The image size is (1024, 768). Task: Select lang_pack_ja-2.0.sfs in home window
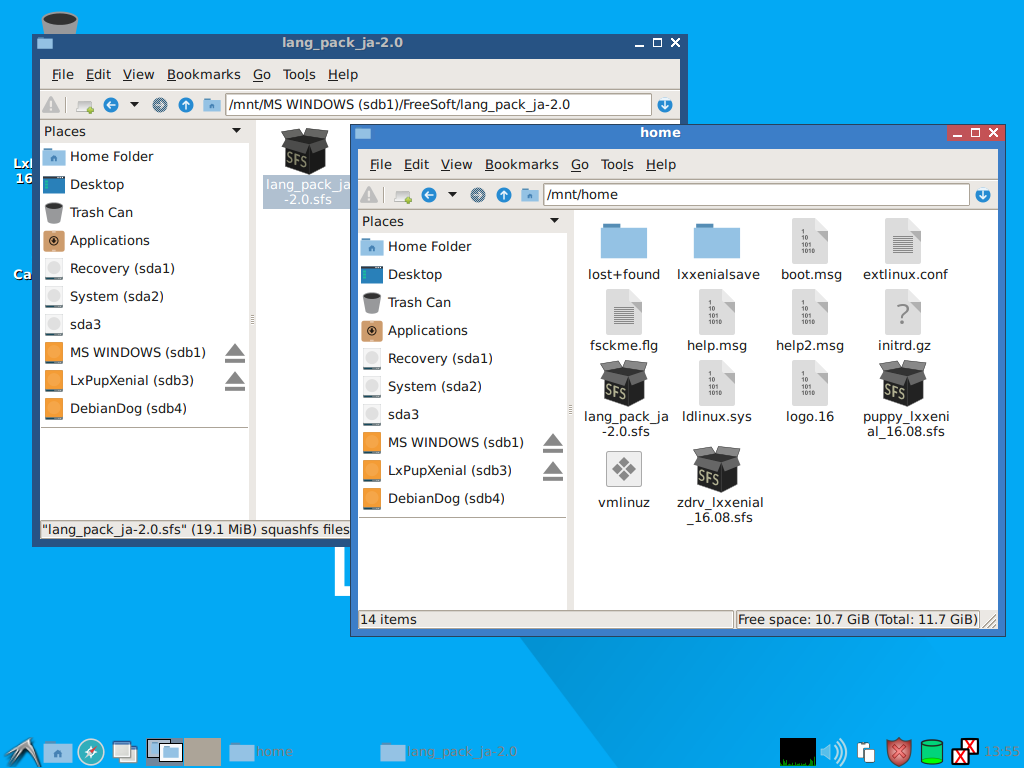pyautogui.click(x=626, y=400)
